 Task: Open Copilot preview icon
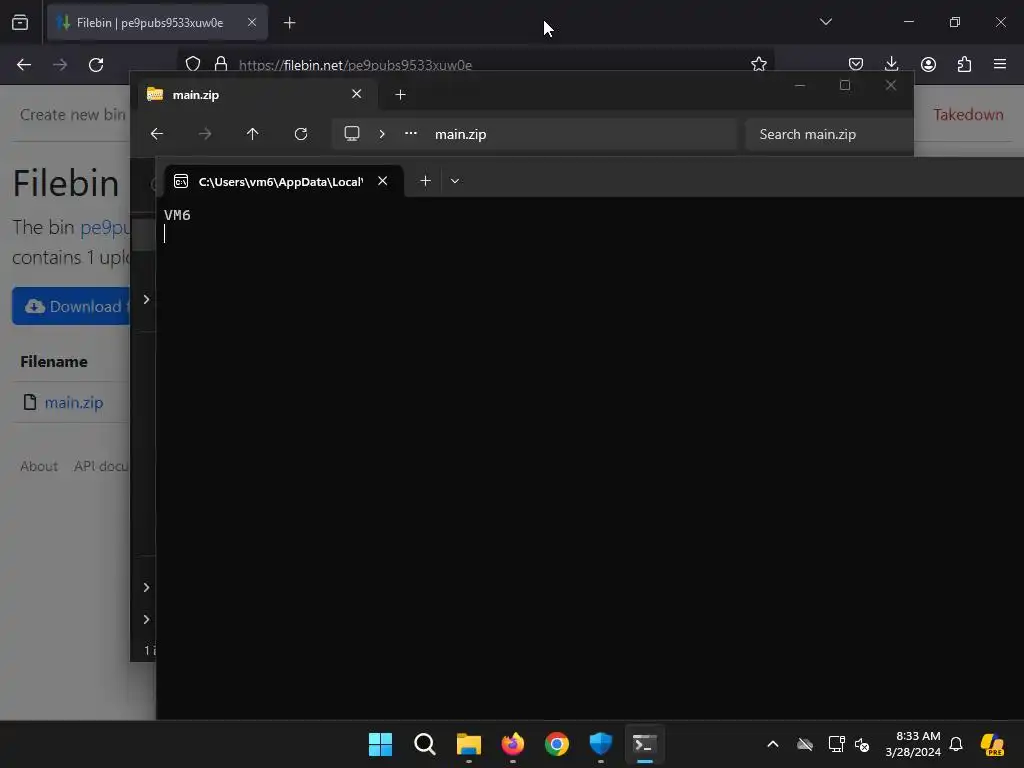tap(993, 744)
